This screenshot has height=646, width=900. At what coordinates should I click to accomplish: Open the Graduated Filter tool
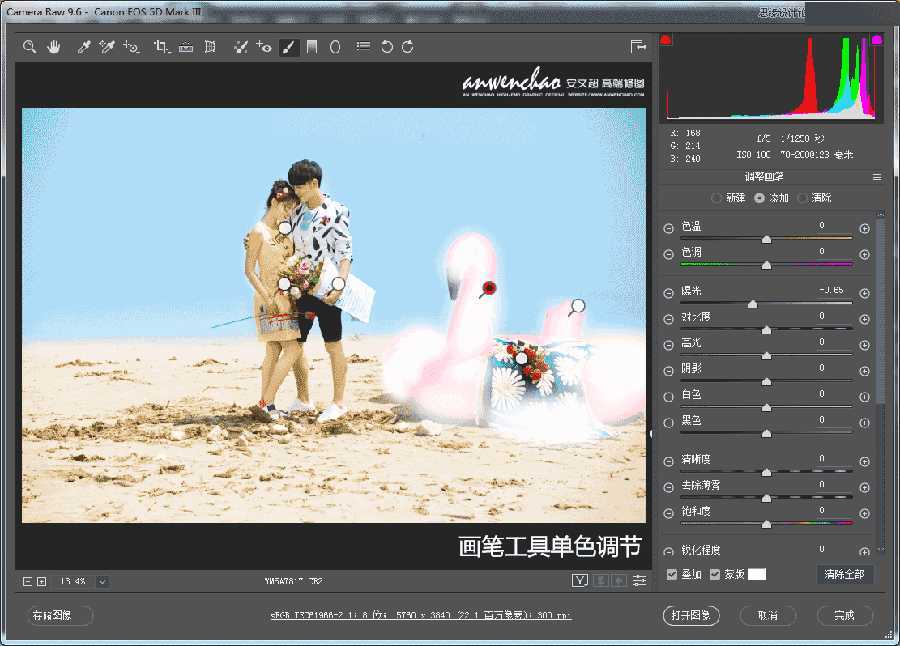[x=311, y=46]
